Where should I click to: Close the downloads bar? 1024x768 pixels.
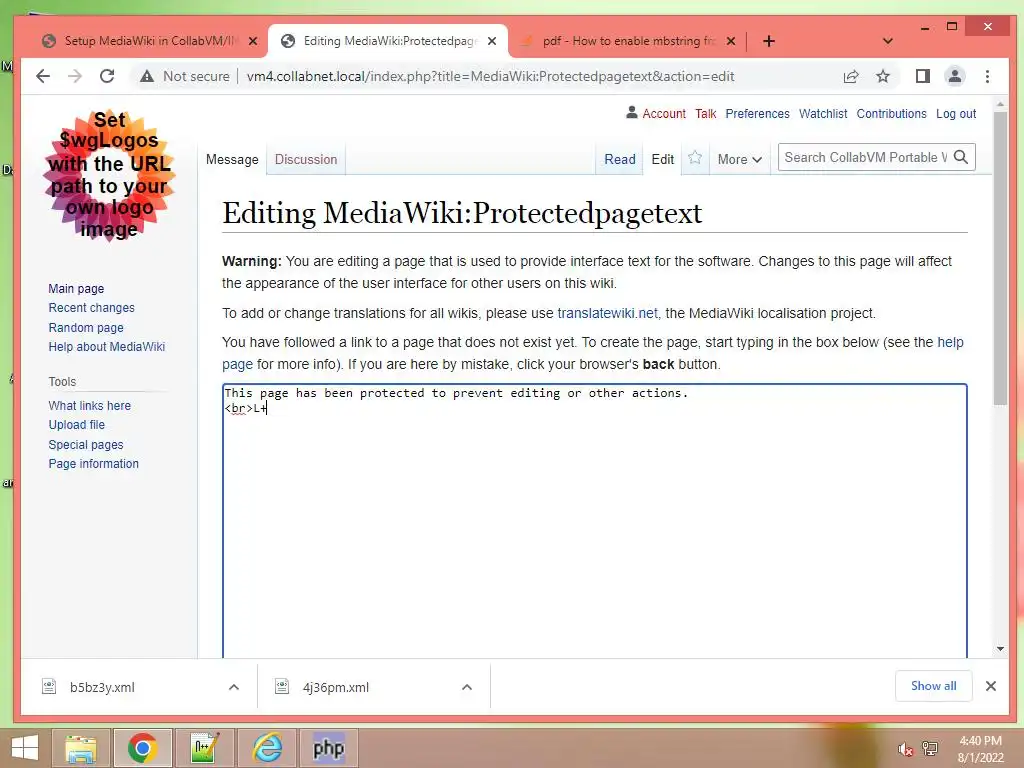(991, 686)
